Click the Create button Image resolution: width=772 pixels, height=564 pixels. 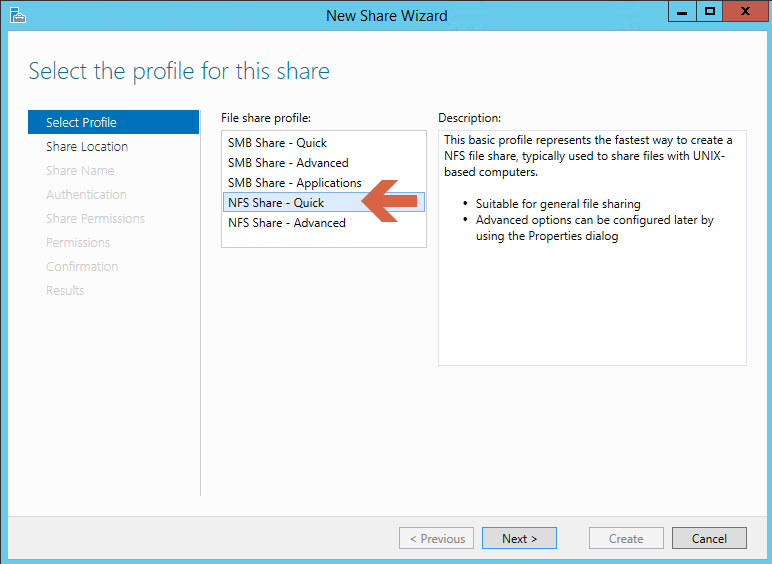click(626, 538)
